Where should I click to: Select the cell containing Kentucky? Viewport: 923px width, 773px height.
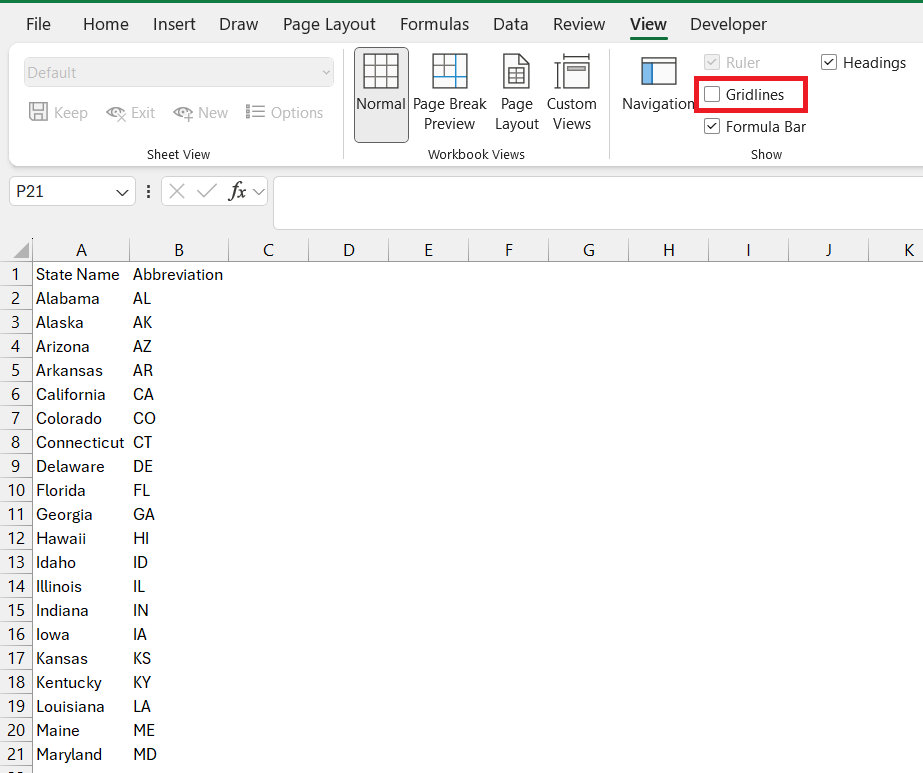click(81, 682)
